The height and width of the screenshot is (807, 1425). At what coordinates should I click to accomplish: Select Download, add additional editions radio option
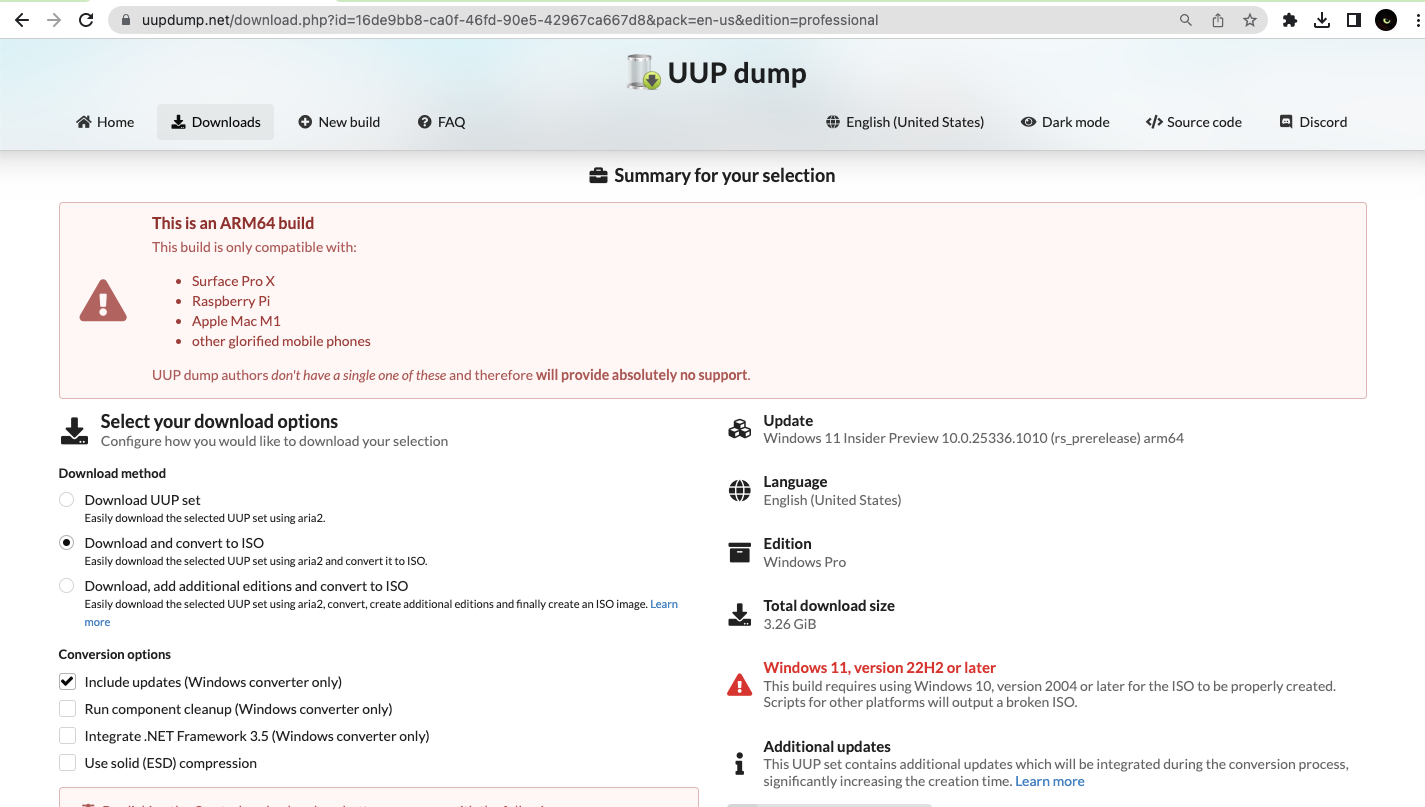pos(66,586)
